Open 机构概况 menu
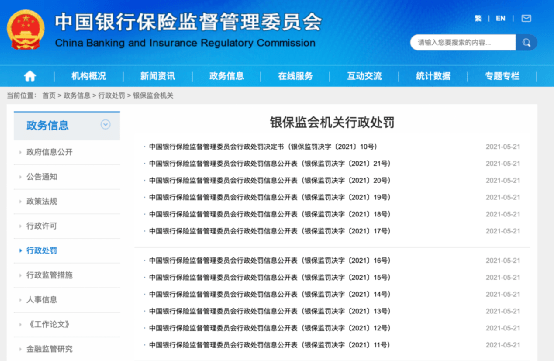The height and width of the screenshot is (361, 554). (89, 76)
